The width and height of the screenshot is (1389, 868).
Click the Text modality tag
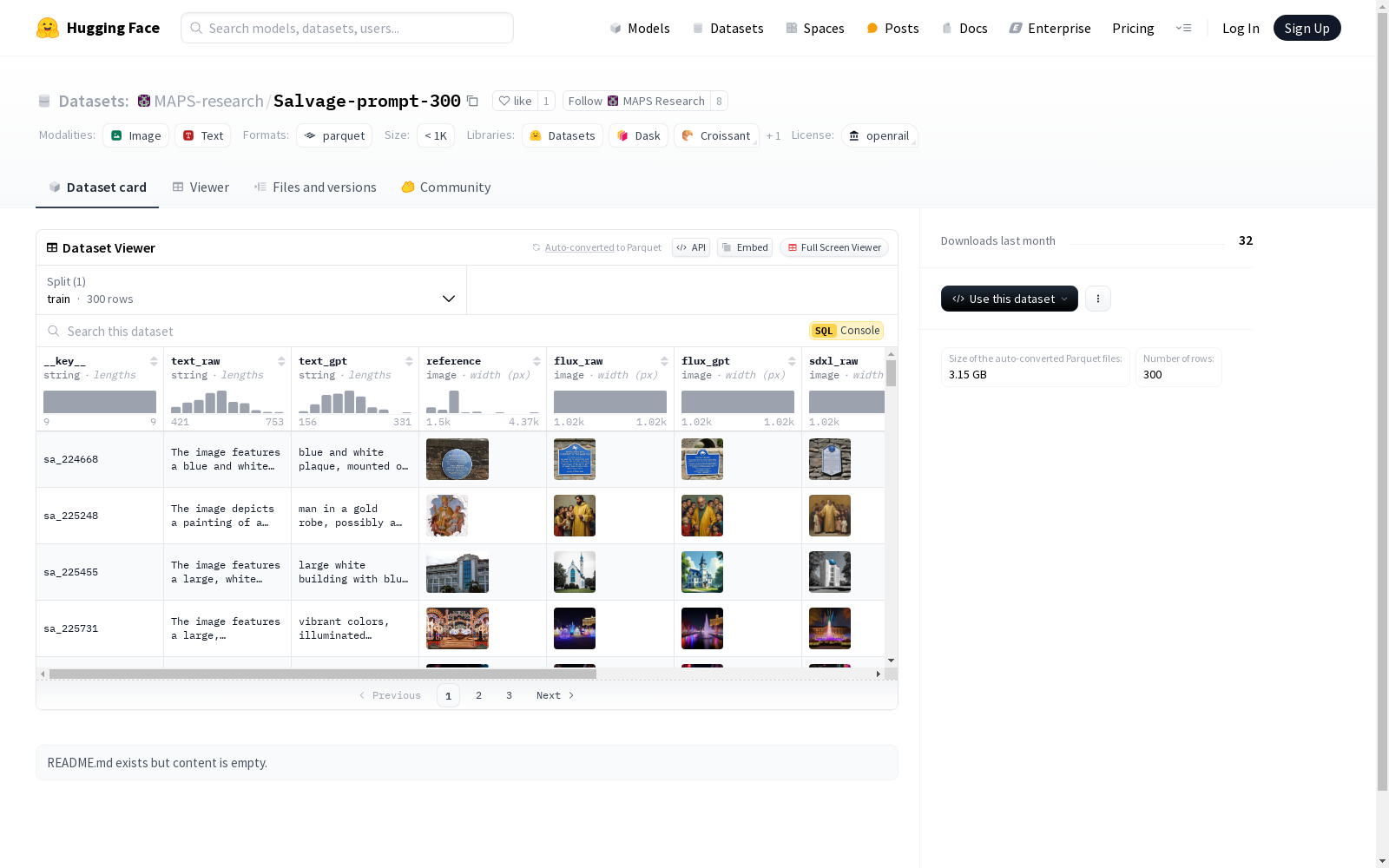pos(203,135)
